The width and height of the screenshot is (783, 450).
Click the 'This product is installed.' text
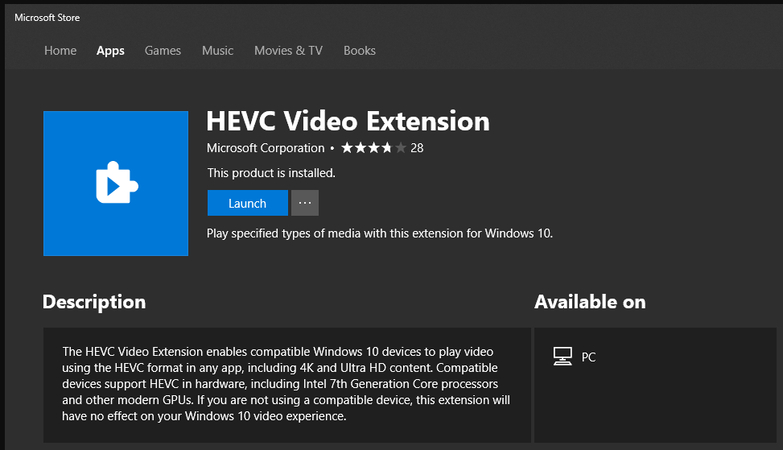coord(271,173)
